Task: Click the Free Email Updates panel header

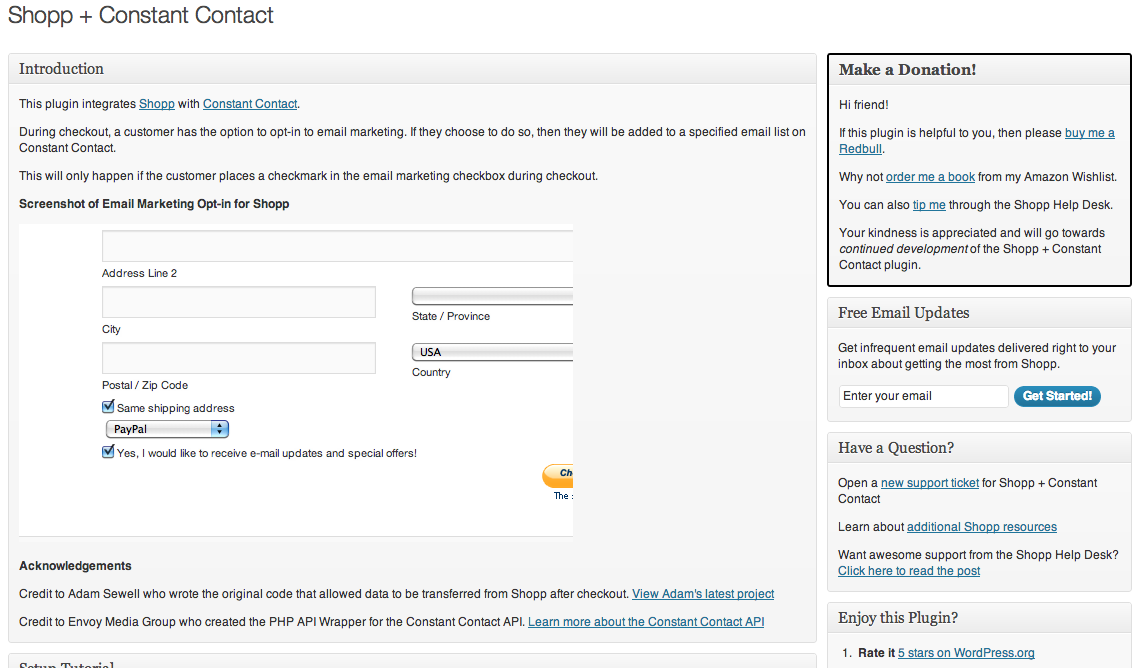Action: click(978, 313)
